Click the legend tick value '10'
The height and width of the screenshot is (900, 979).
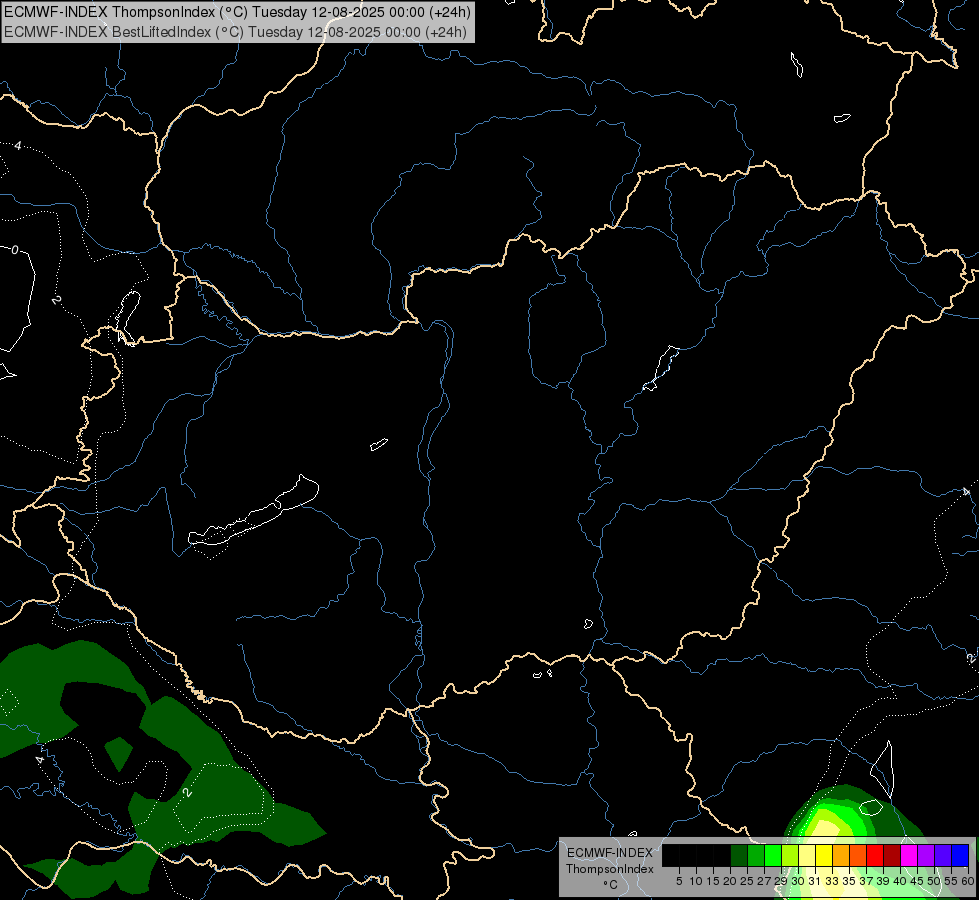coord(696,881)
